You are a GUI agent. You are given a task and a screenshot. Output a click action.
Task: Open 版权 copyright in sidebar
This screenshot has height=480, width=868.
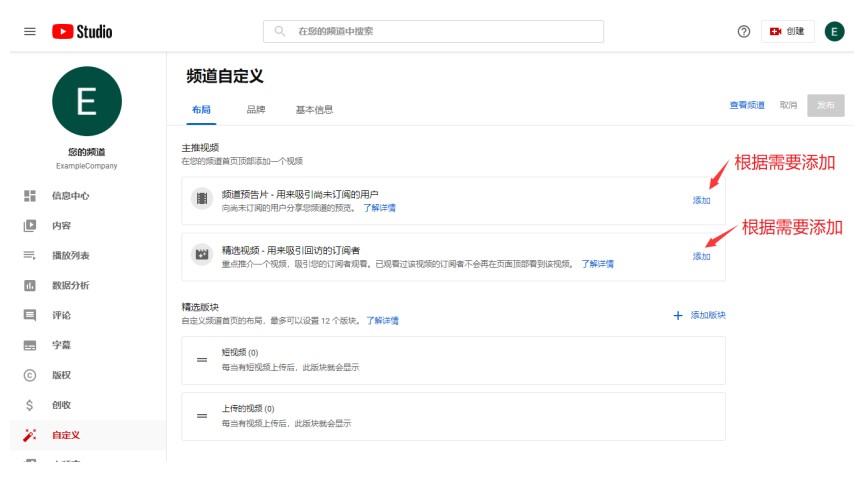point(62,375)
